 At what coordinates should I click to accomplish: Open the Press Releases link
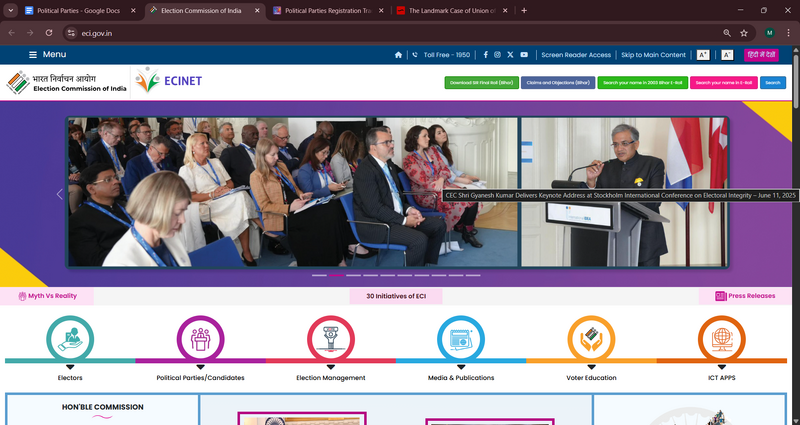(x=745, y=296)
